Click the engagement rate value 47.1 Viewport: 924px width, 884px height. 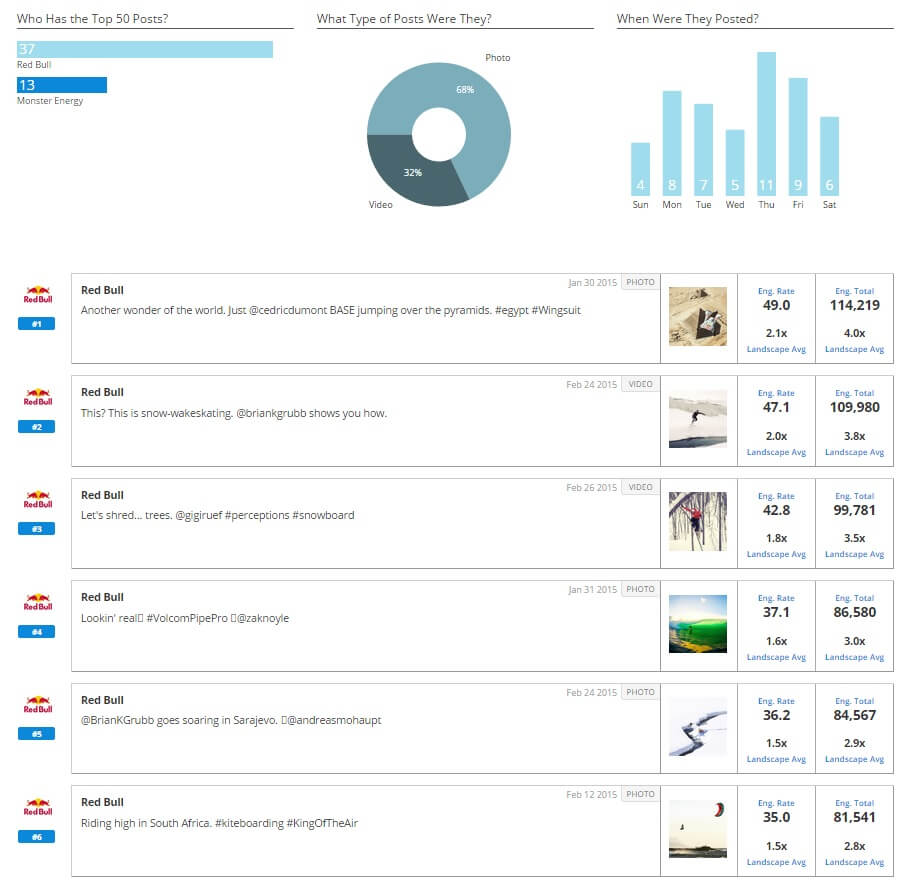pos(776,407)
